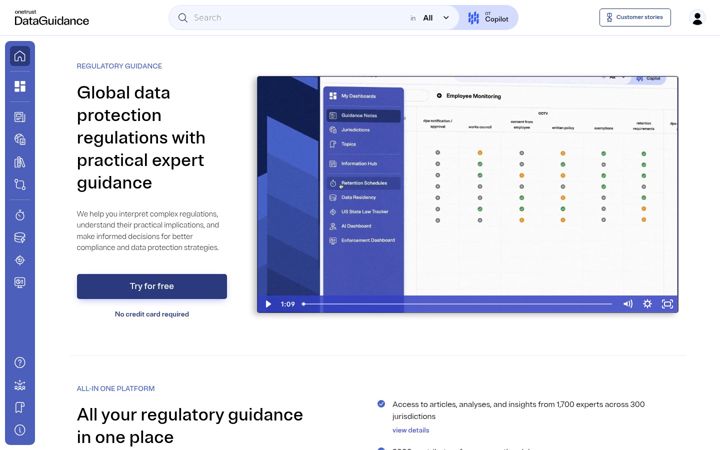Viewport: 720px width, 450px height.
Task: Select the connected-nodes comparison sidebar icon
Action: (20, 184)
